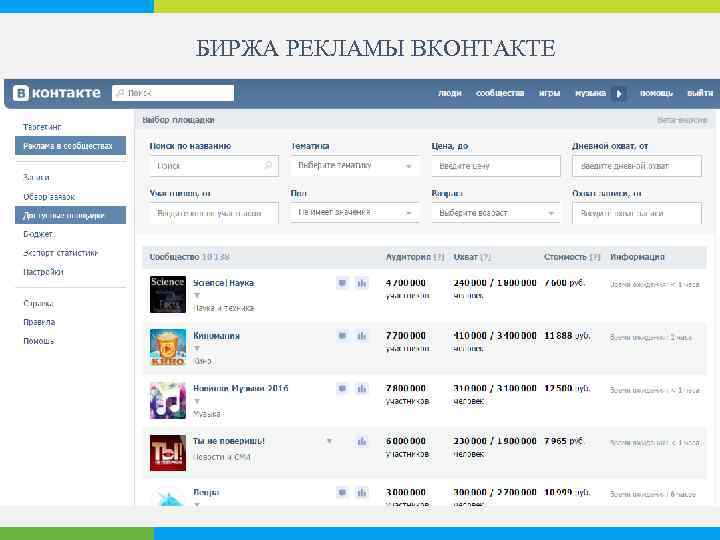Expand the arrow under Новинки Музыки 2016
Image resolution: width=720 pixels, height=540 pixels.
pyautogui.click(x=197, y=401)
